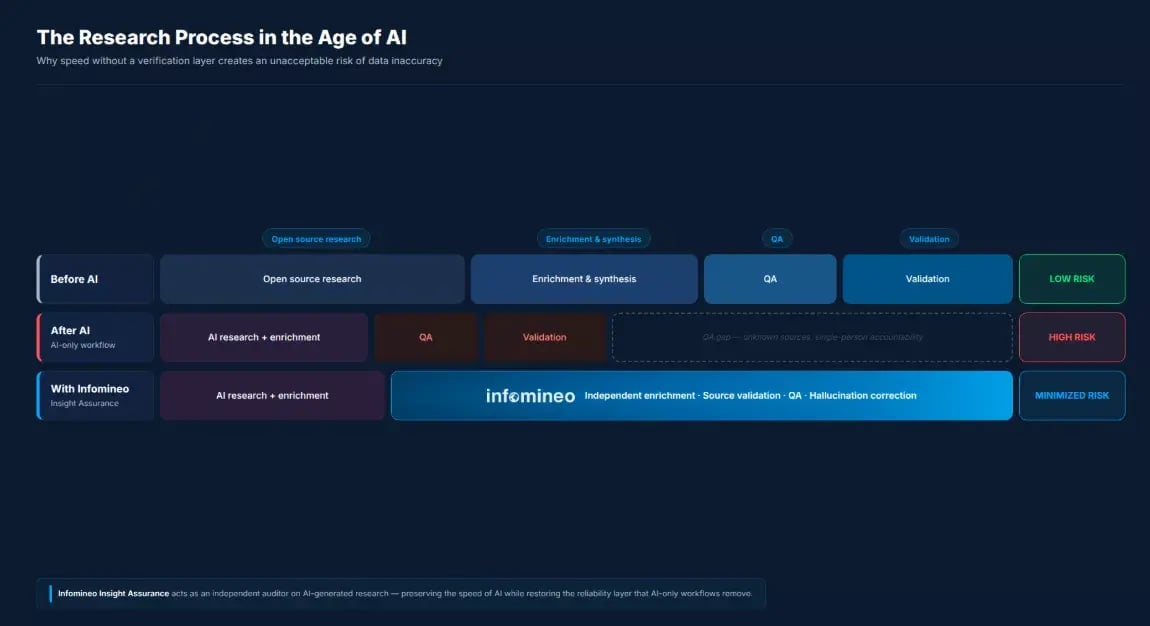The image size is (1150, 626).
Task: Click the MINIMIZED RISK badge
Action: point(1072,395)
